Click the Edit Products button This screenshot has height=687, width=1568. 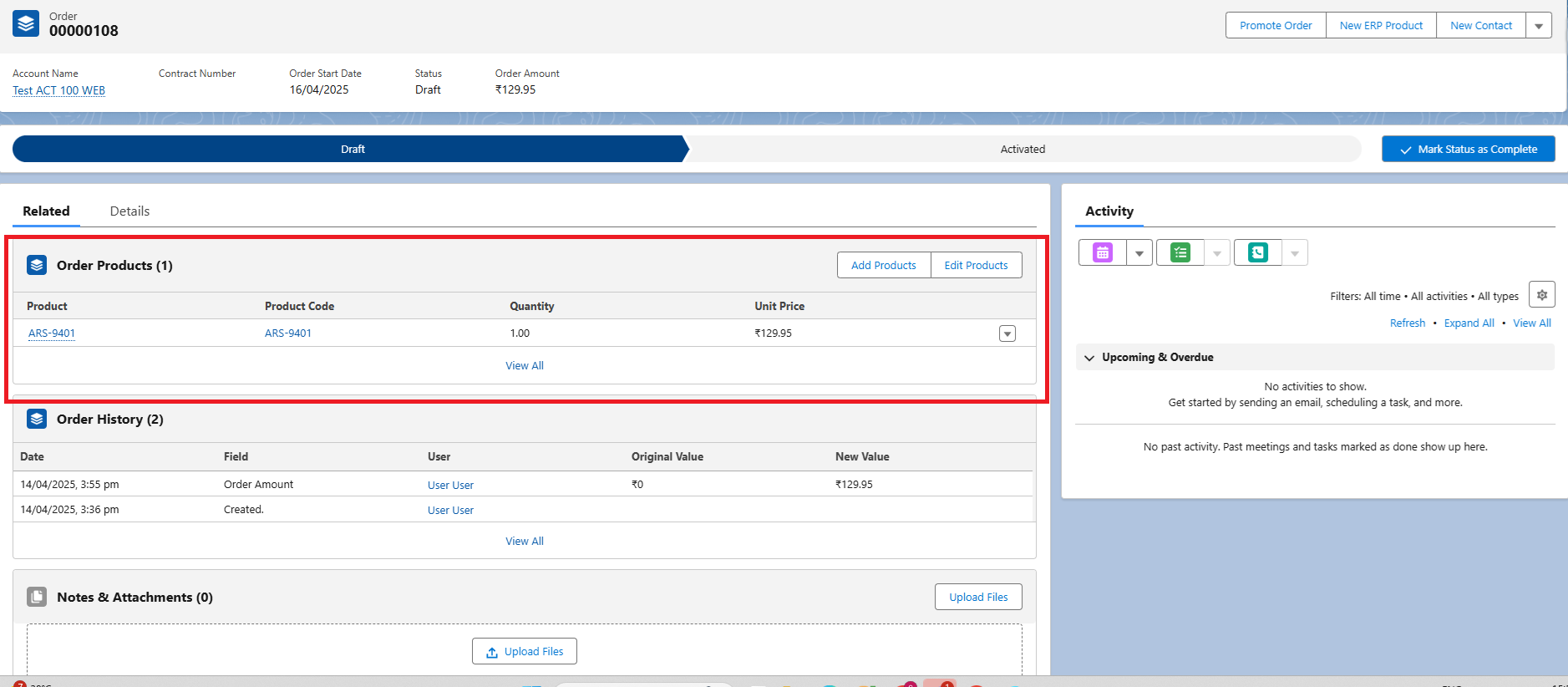tap(976, 265)
